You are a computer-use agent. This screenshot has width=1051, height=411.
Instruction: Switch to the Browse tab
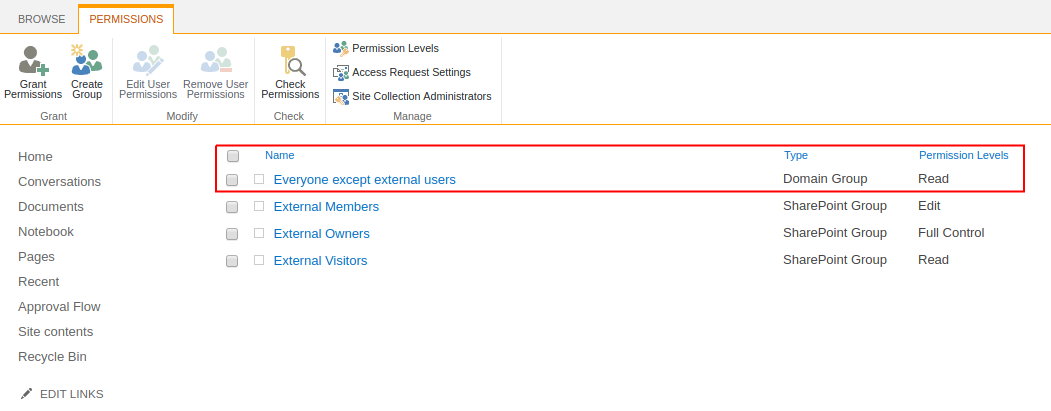(x=41, y=19)
